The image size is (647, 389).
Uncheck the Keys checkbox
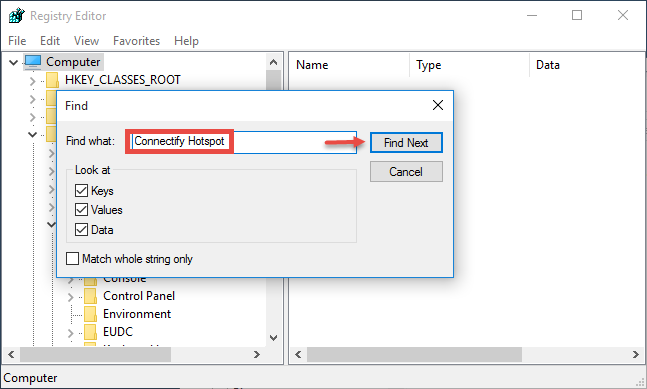(x=81, y=191)
